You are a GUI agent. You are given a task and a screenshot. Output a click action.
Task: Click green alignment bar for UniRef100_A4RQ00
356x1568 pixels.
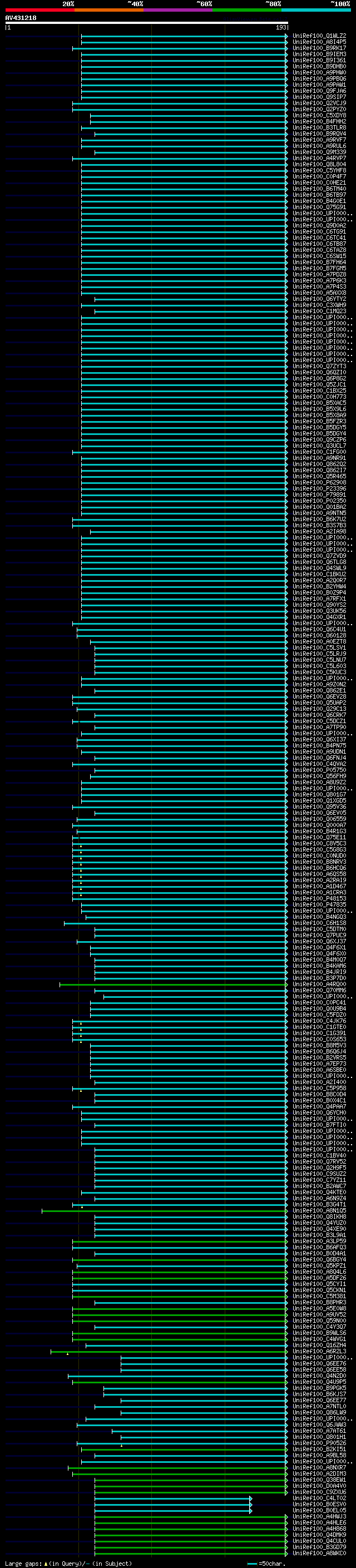click(174, 985)
